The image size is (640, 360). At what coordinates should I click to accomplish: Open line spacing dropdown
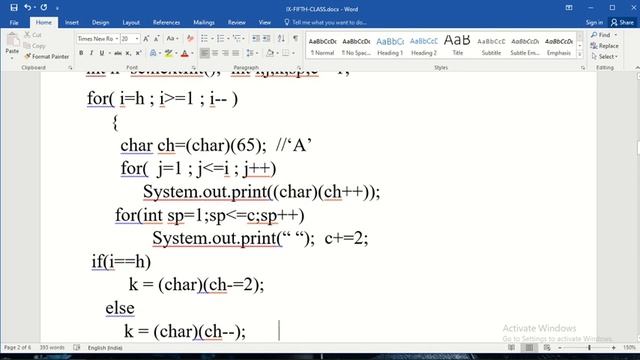click(x=257, y=53)
